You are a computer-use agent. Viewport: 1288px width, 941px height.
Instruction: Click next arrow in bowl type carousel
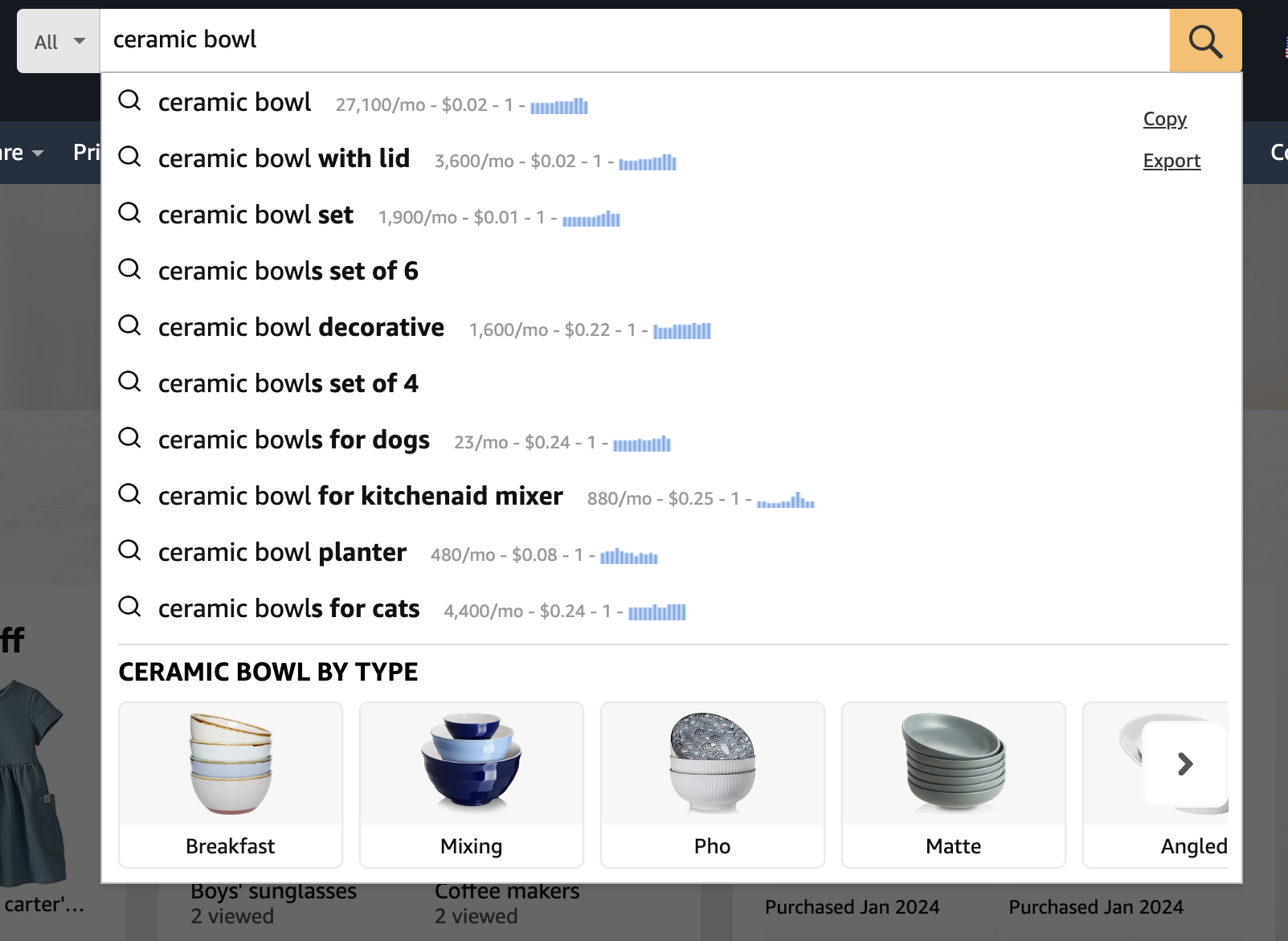pos(1185,763)
